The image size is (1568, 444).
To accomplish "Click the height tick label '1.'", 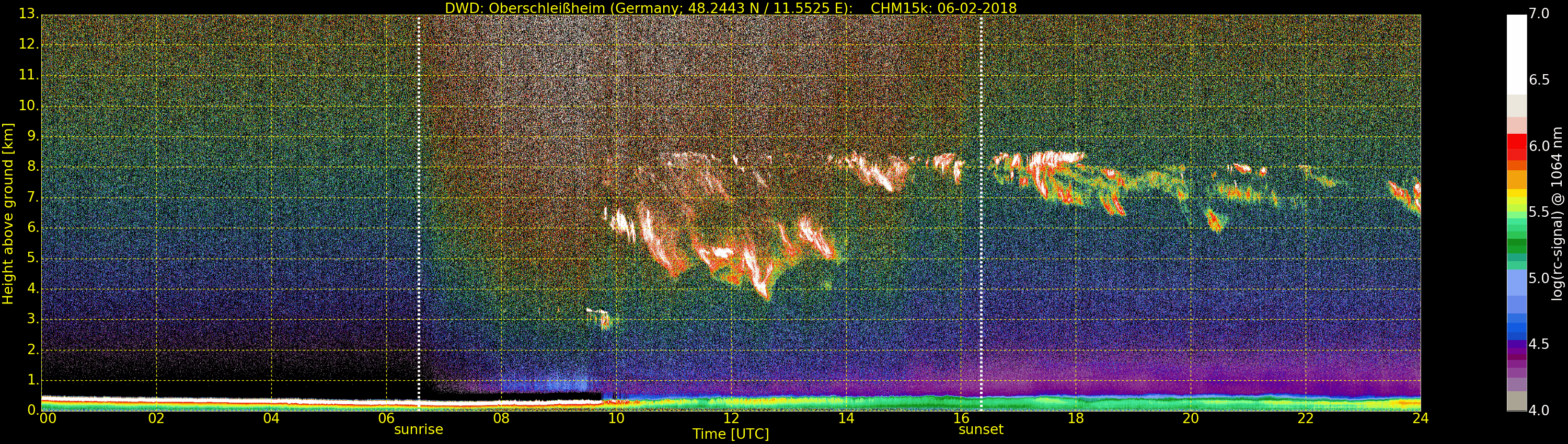I will [x=33, y=380].
